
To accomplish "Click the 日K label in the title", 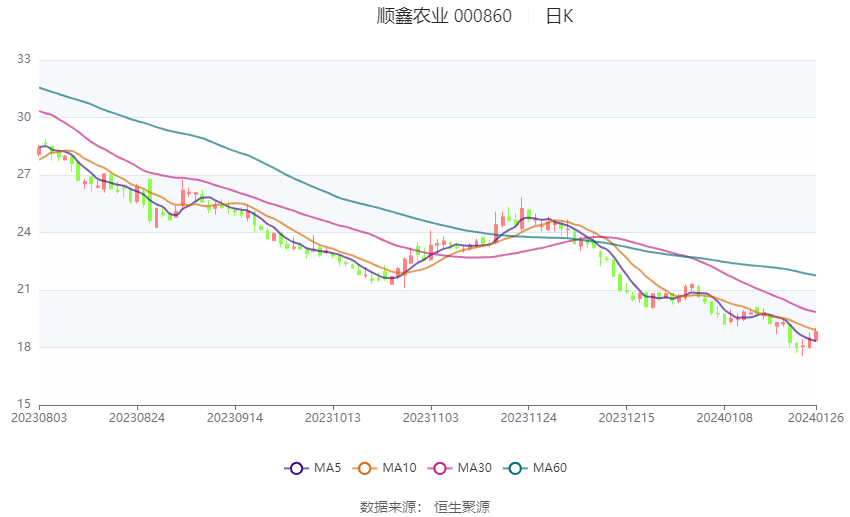I will 559,16.
